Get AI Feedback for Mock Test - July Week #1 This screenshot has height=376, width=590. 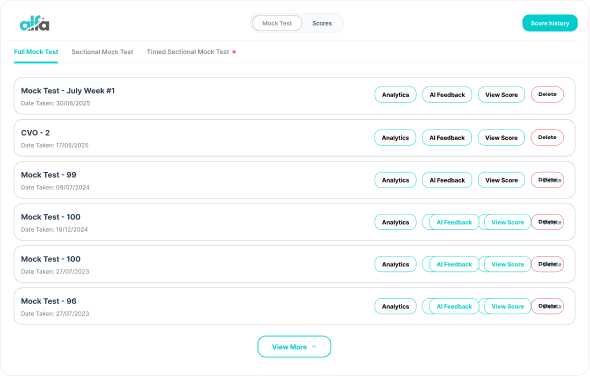click(x=447, y=95)
